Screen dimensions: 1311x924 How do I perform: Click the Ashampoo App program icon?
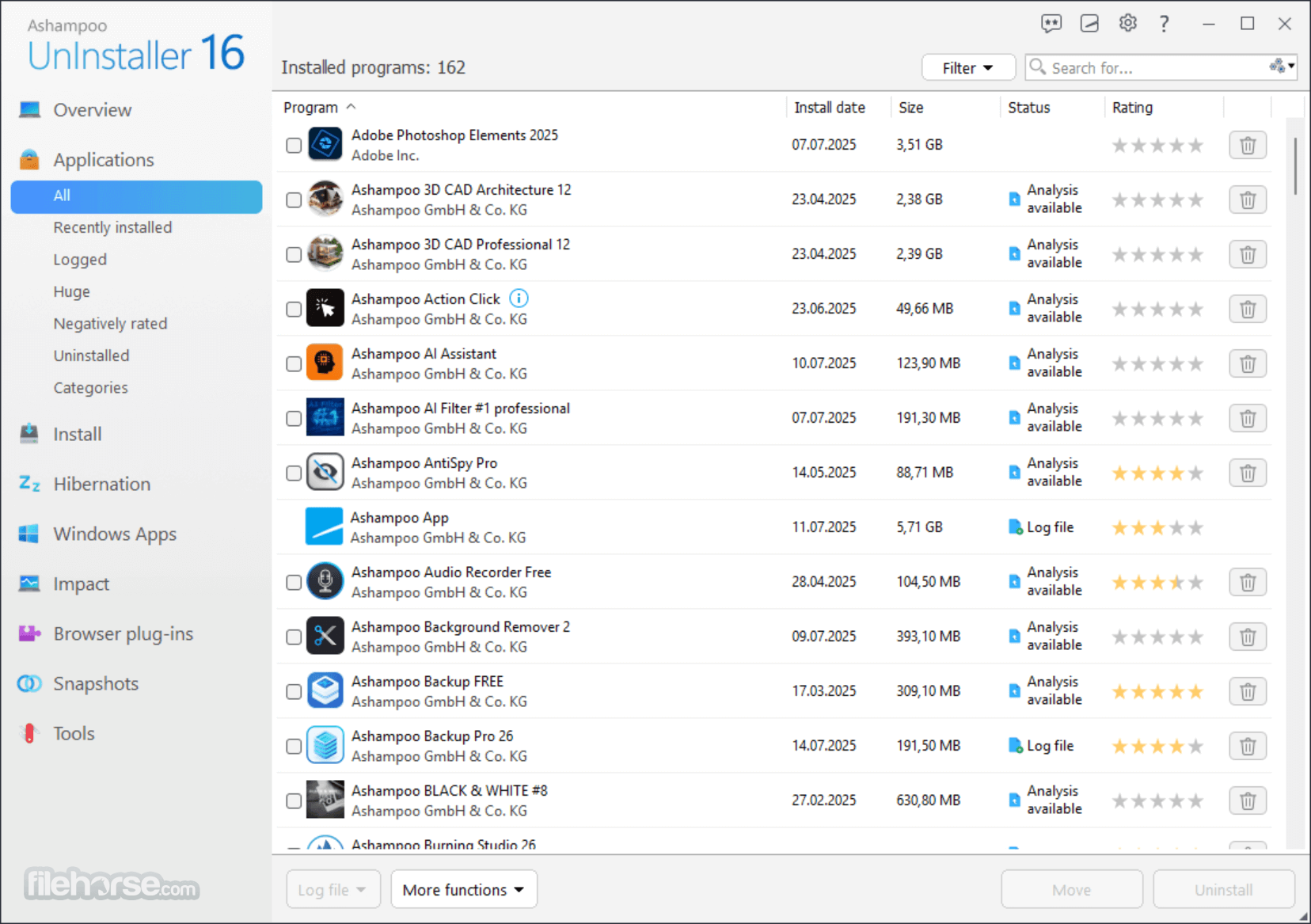point(325,527)
